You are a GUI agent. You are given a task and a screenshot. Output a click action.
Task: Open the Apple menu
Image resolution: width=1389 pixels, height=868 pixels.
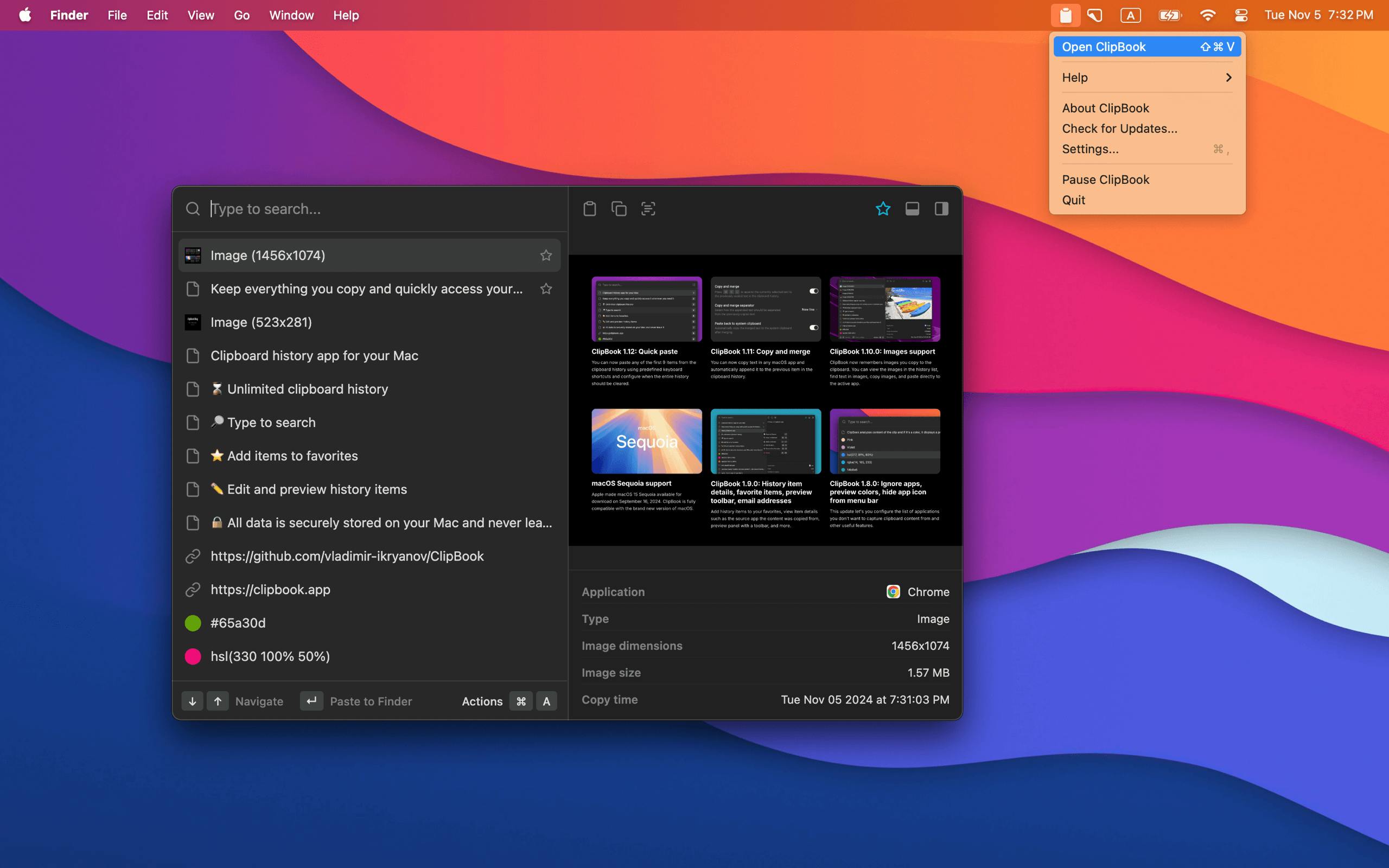click(24, 15)
